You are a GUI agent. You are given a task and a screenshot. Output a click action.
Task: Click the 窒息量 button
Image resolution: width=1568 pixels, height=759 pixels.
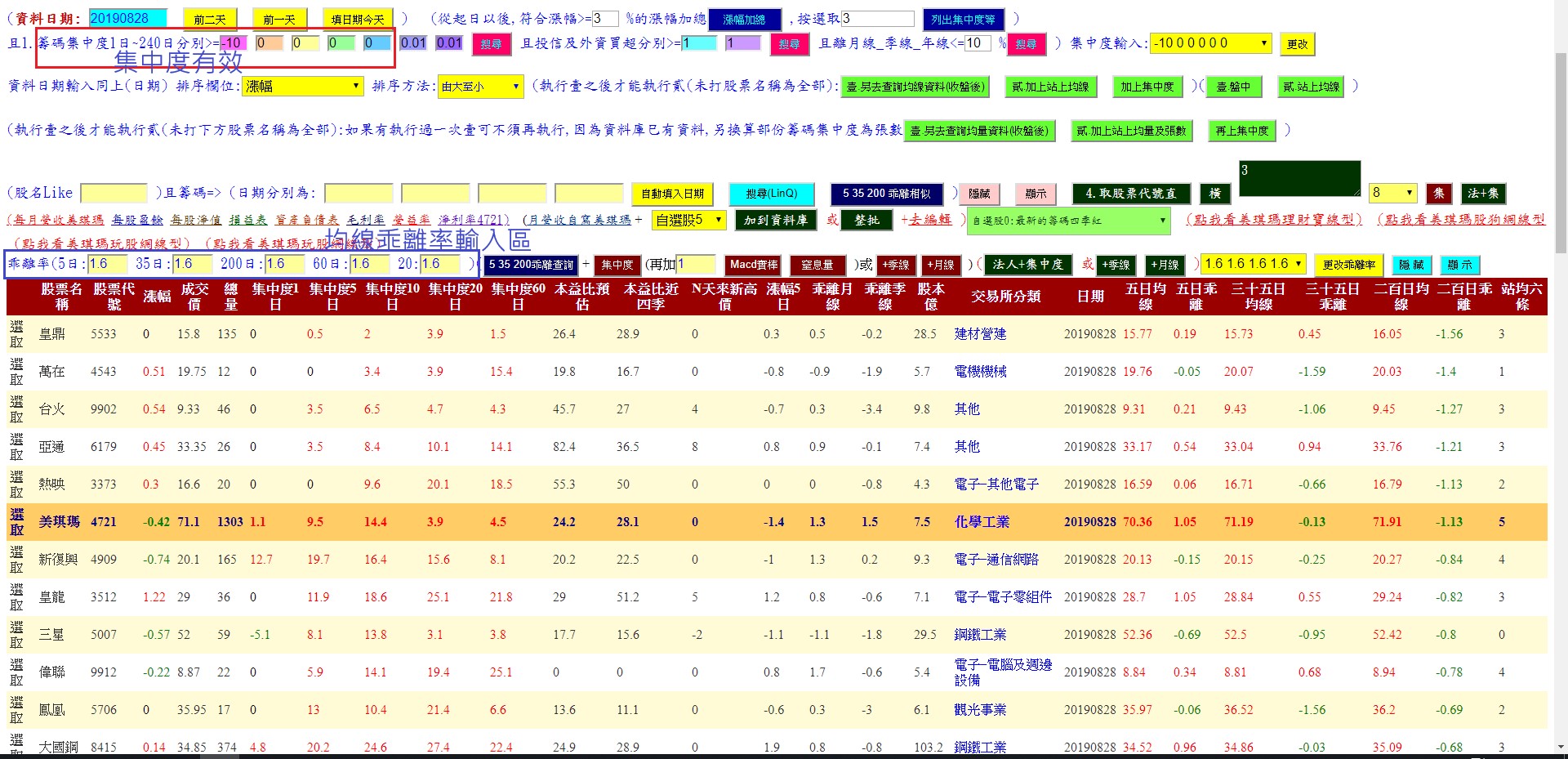[817, 265]
